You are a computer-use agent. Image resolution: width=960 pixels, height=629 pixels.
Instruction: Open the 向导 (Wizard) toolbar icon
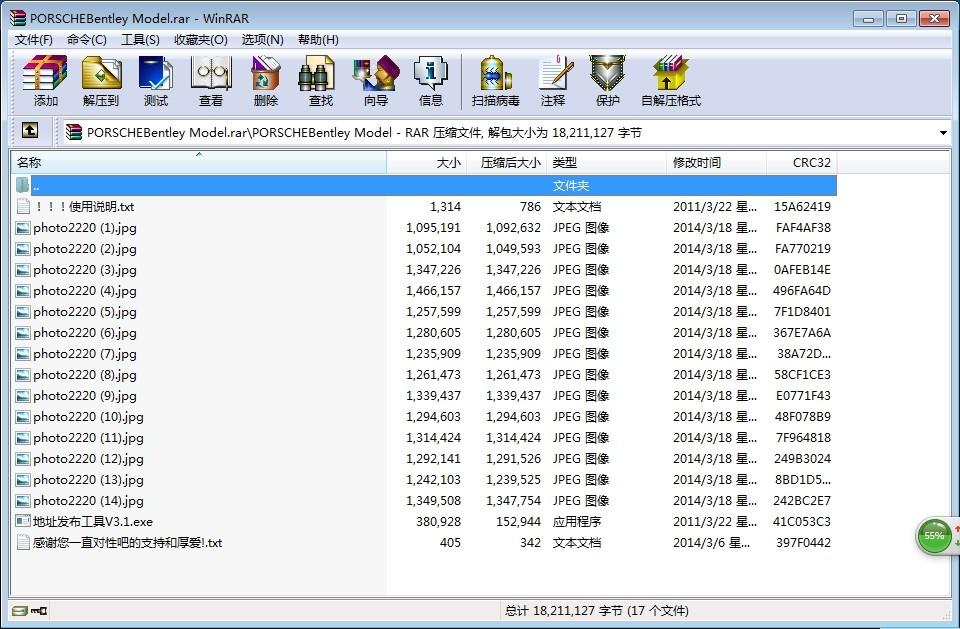pyautogui.click(x=375, y=81)
